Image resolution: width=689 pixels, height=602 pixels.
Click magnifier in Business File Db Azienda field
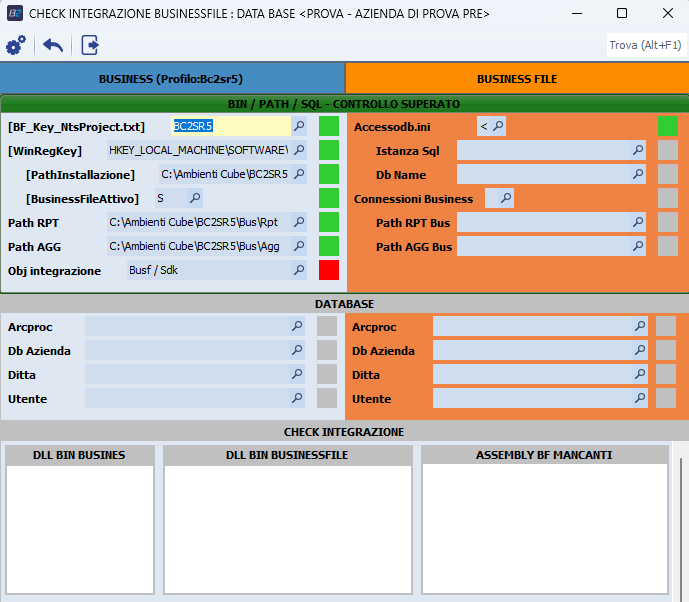640,350
